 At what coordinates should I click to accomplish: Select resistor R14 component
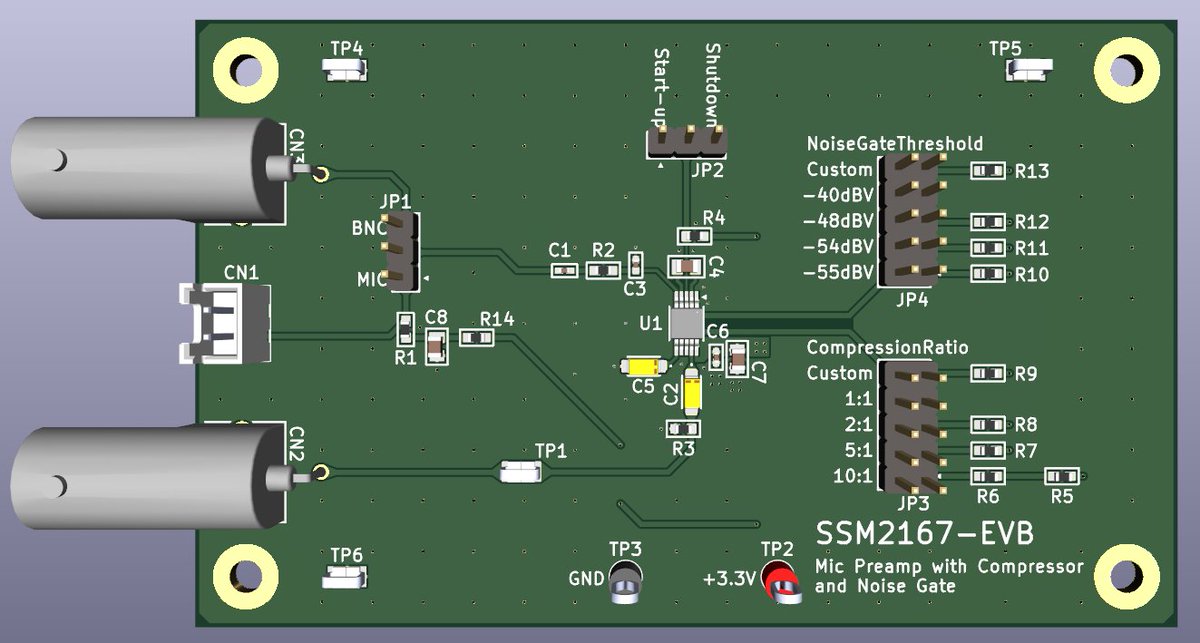pos(476,338)
